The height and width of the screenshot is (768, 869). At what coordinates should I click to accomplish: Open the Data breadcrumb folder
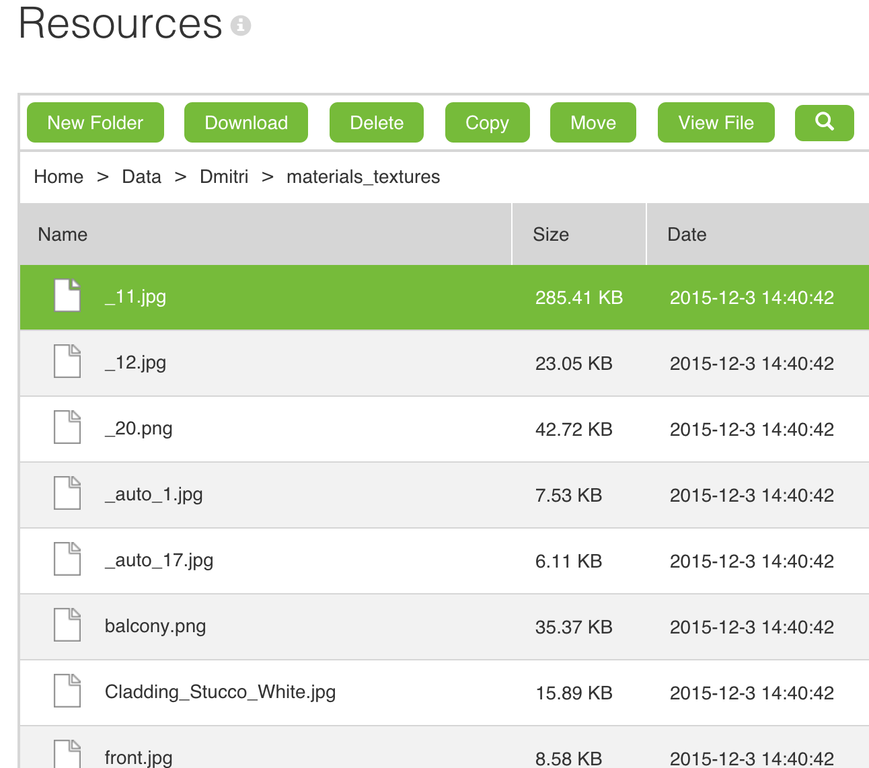click(141, 177)
